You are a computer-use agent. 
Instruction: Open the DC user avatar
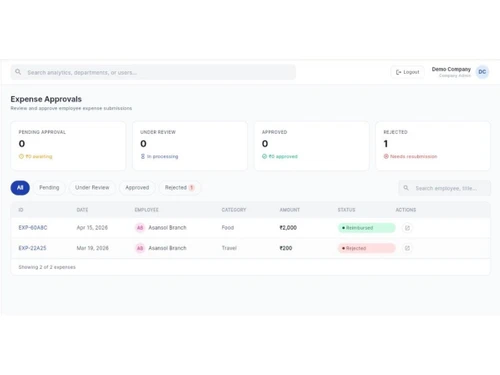[x=482, y=72]
